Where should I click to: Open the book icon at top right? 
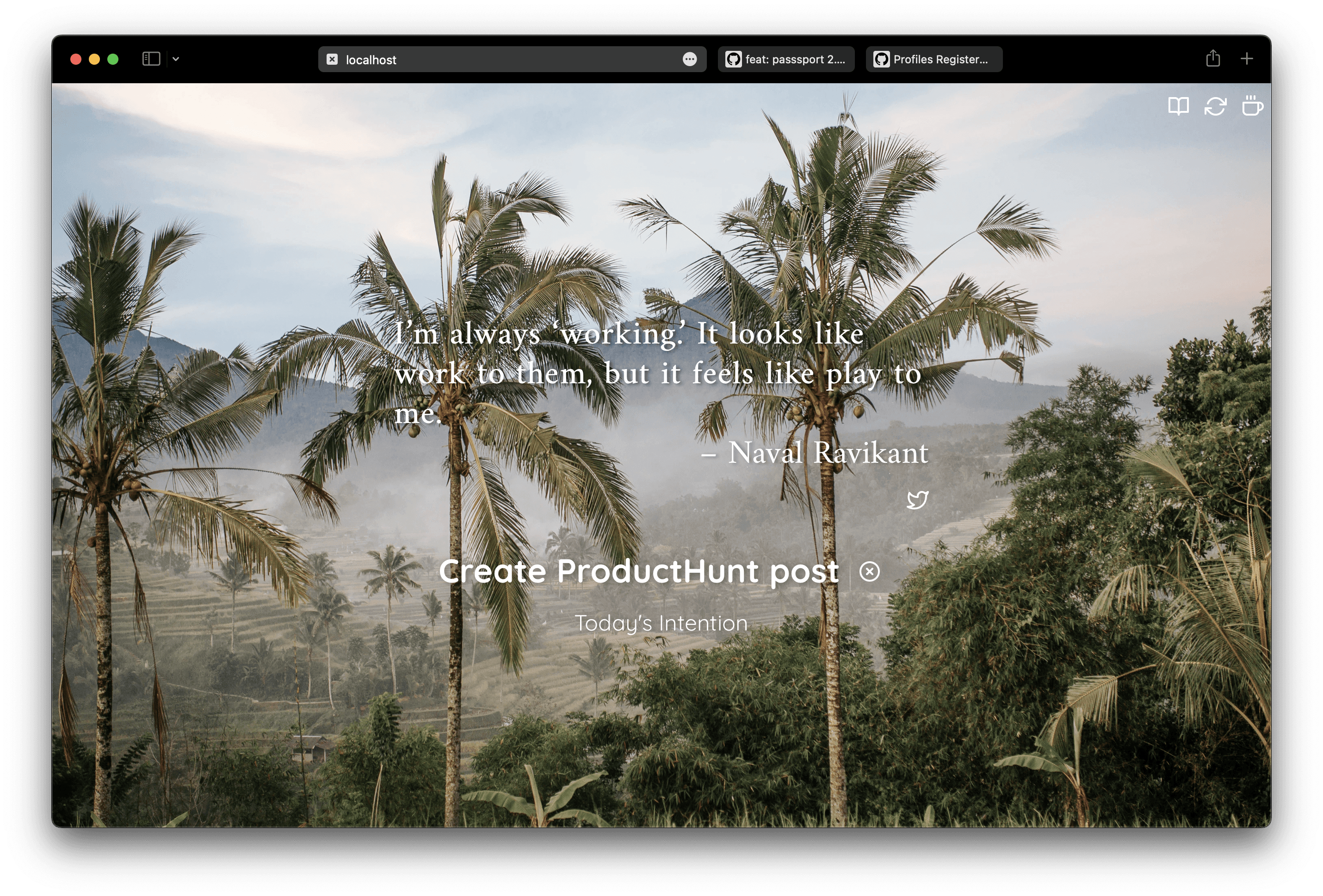1178,106
